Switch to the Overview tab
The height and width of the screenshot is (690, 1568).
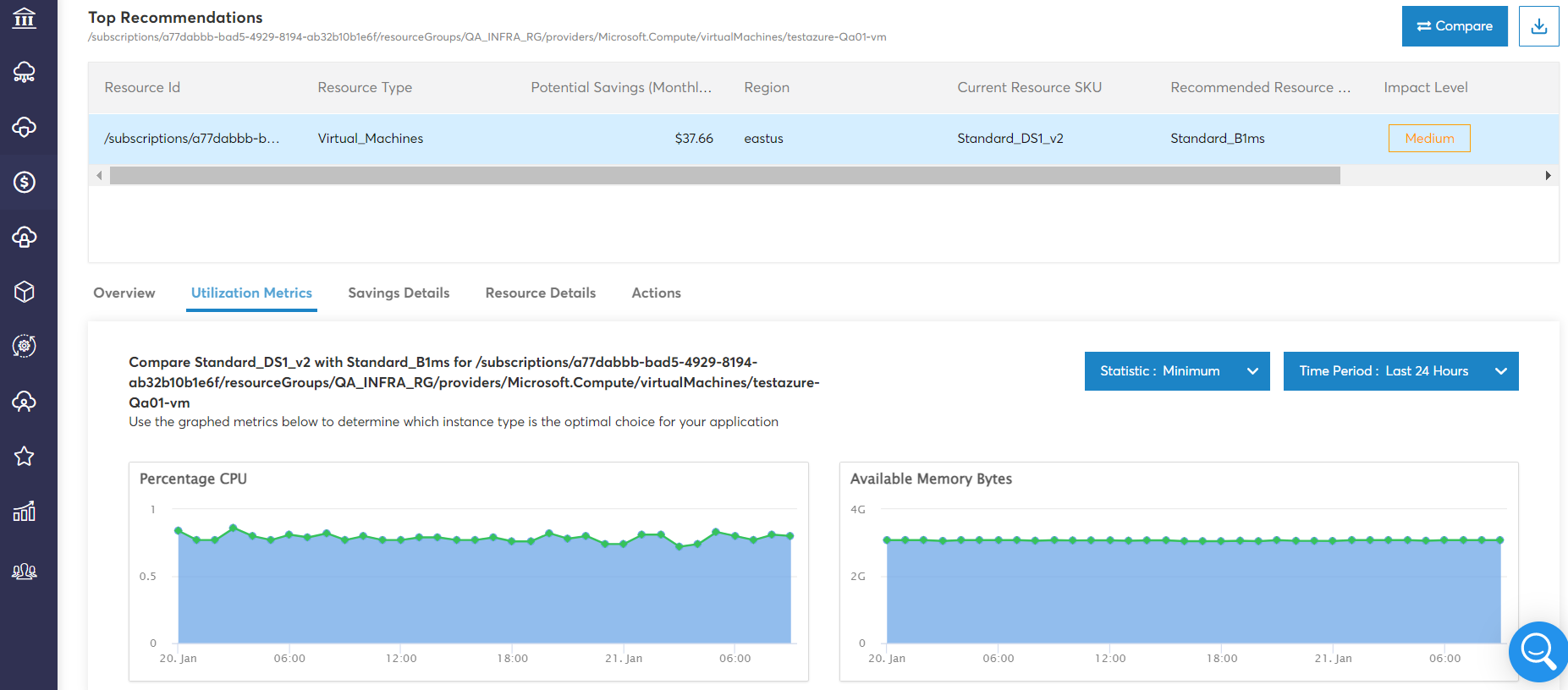pyautogui.click(x=124, y=293)
